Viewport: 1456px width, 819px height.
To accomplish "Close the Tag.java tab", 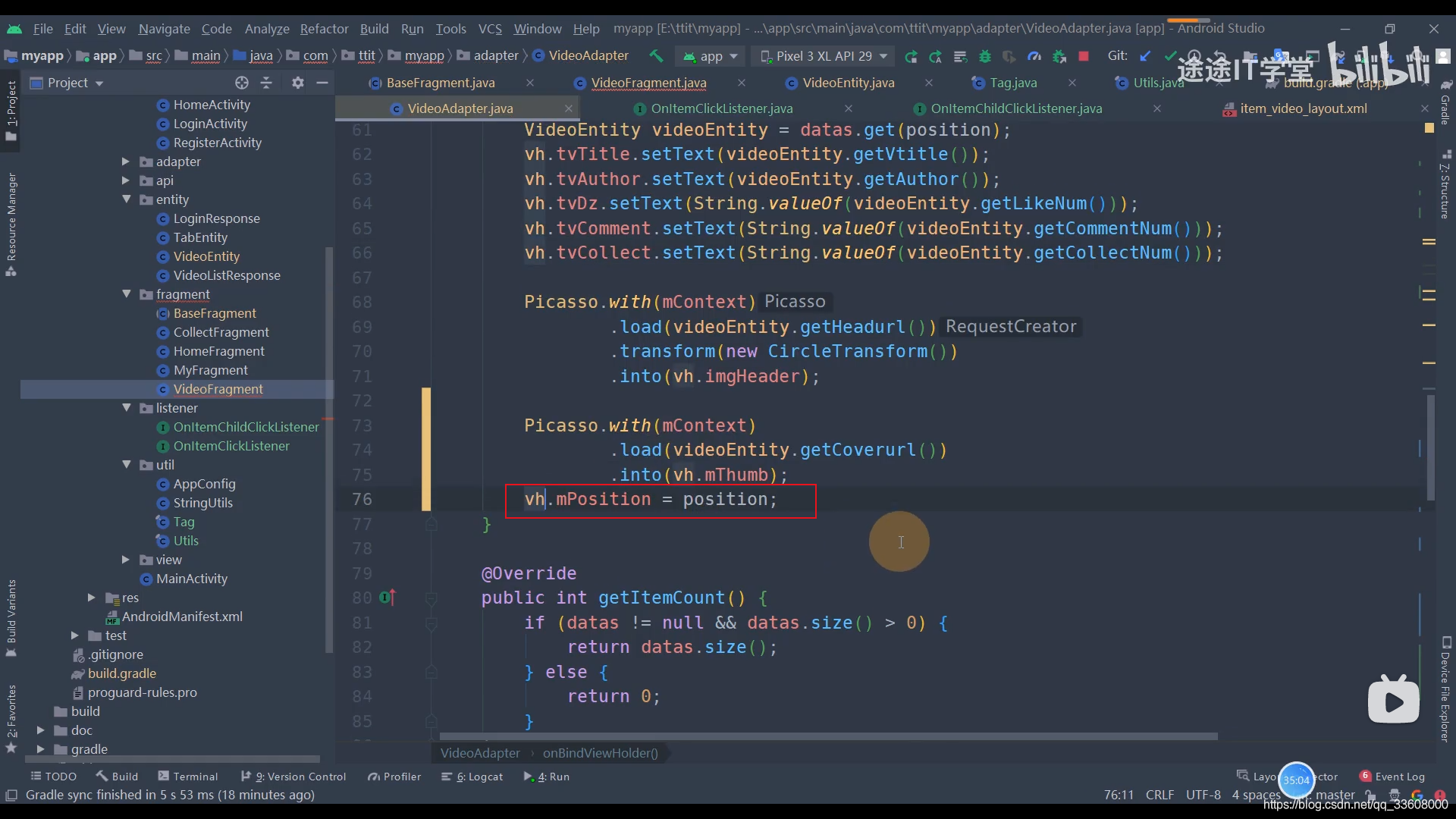I will [x=1072, y=83].
